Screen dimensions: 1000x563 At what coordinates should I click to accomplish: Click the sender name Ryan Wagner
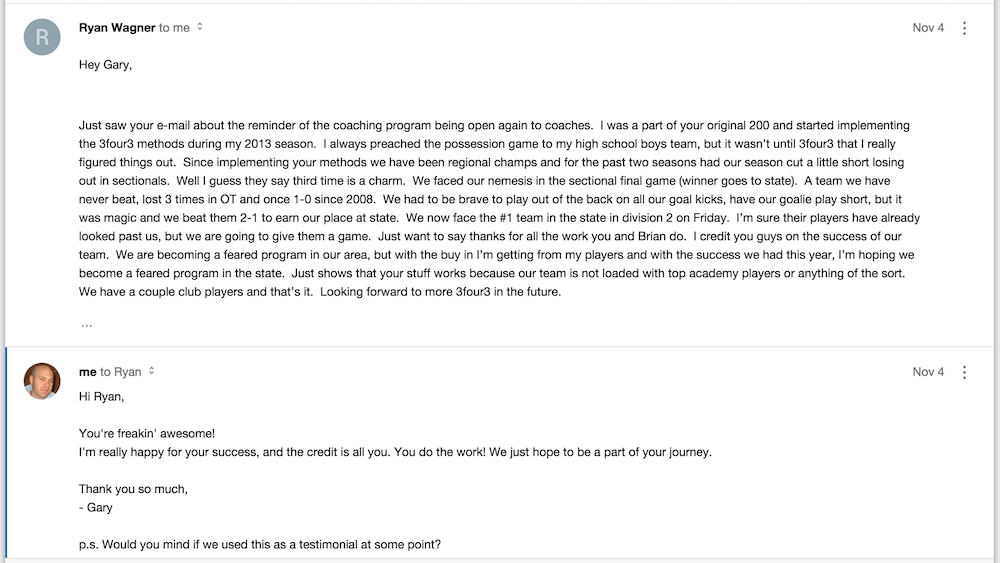(117, 27)
